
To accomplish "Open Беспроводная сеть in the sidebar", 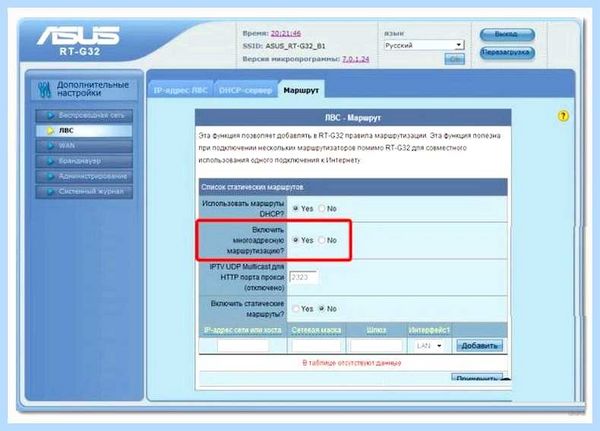I will coord(84,115).
